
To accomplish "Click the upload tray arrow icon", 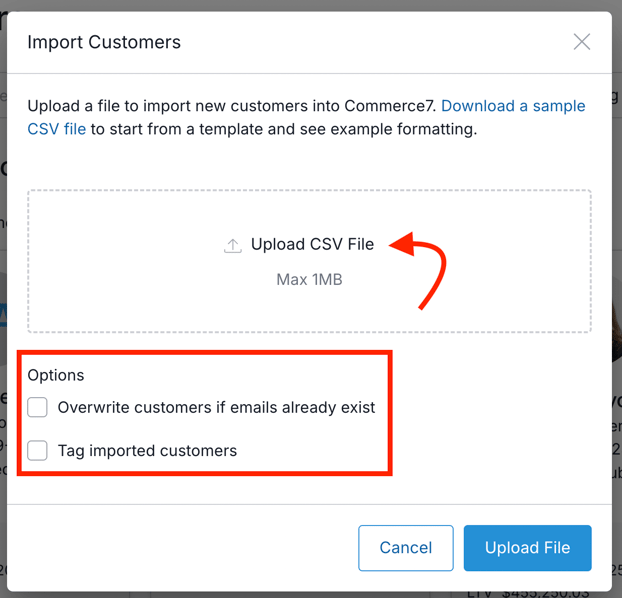I will 233,246.
